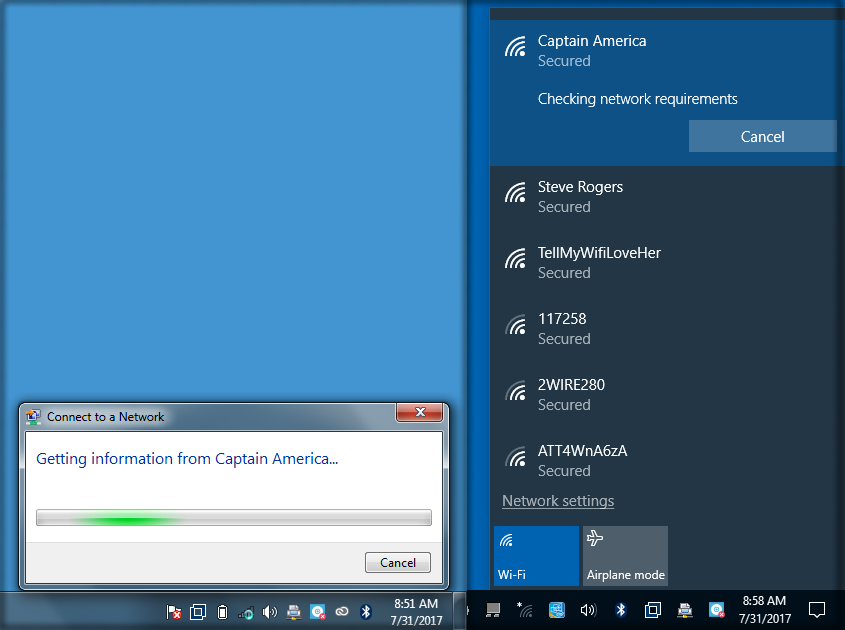Open the Windows 10 notification center icon
The width and height of the screenshot is (845, 630).
tap(816, 610)
